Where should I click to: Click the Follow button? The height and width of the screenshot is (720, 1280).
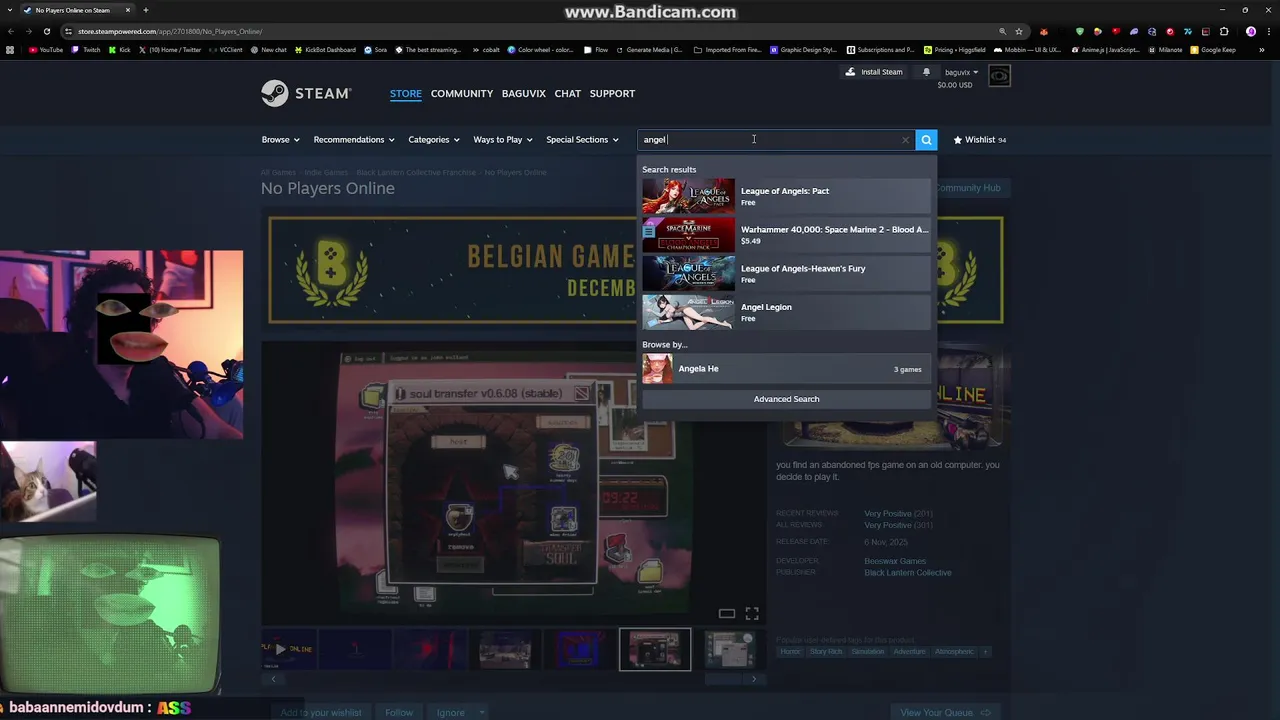click(399, 713)
